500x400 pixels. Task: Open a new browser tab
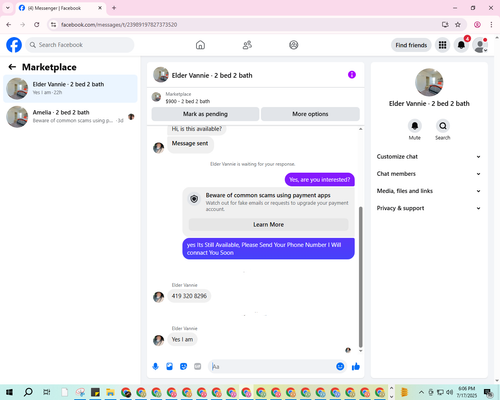click(x=114, y=8)
